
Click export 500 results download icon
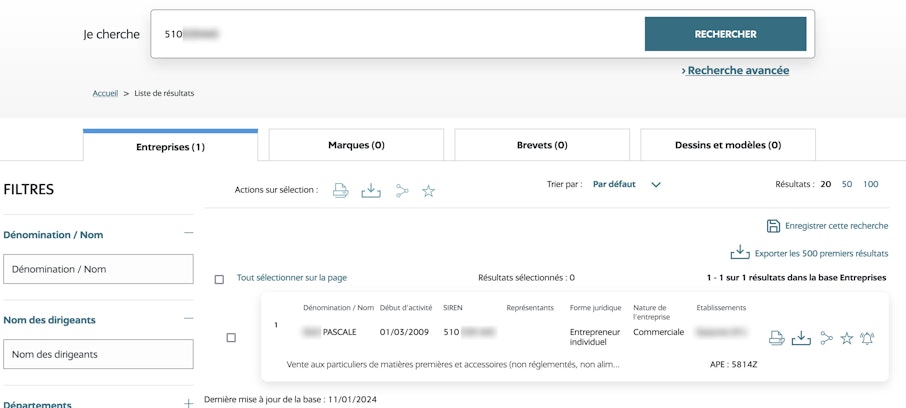740,253
